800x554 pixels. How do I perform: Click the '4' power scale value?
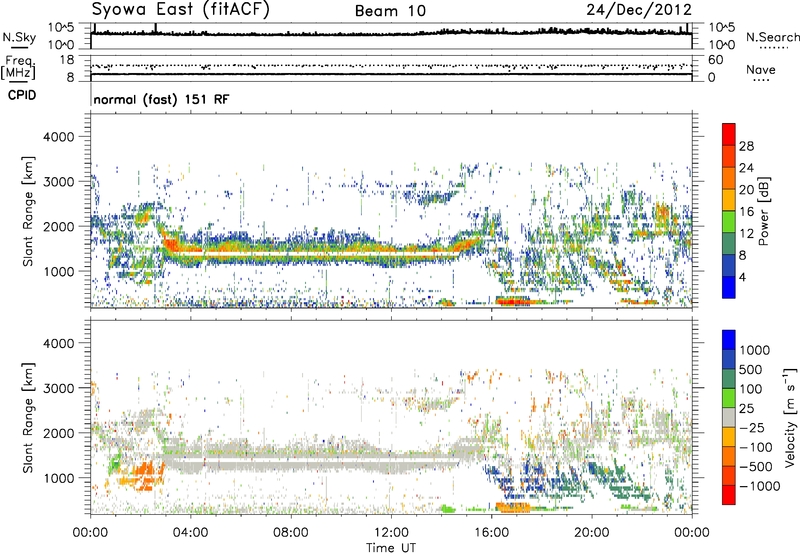tap(743, 277)
